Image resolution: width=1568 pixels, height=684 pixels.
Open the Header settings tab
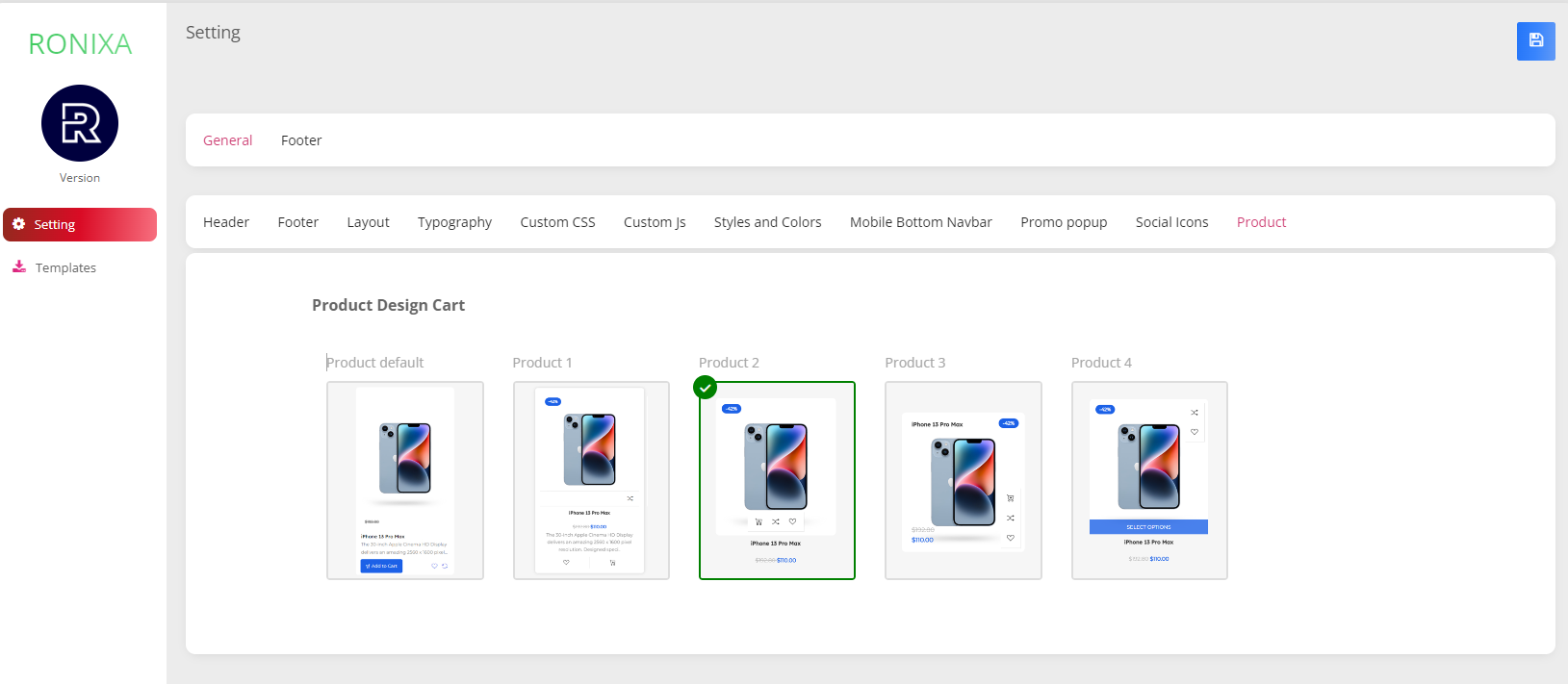(x=226, y=222)
